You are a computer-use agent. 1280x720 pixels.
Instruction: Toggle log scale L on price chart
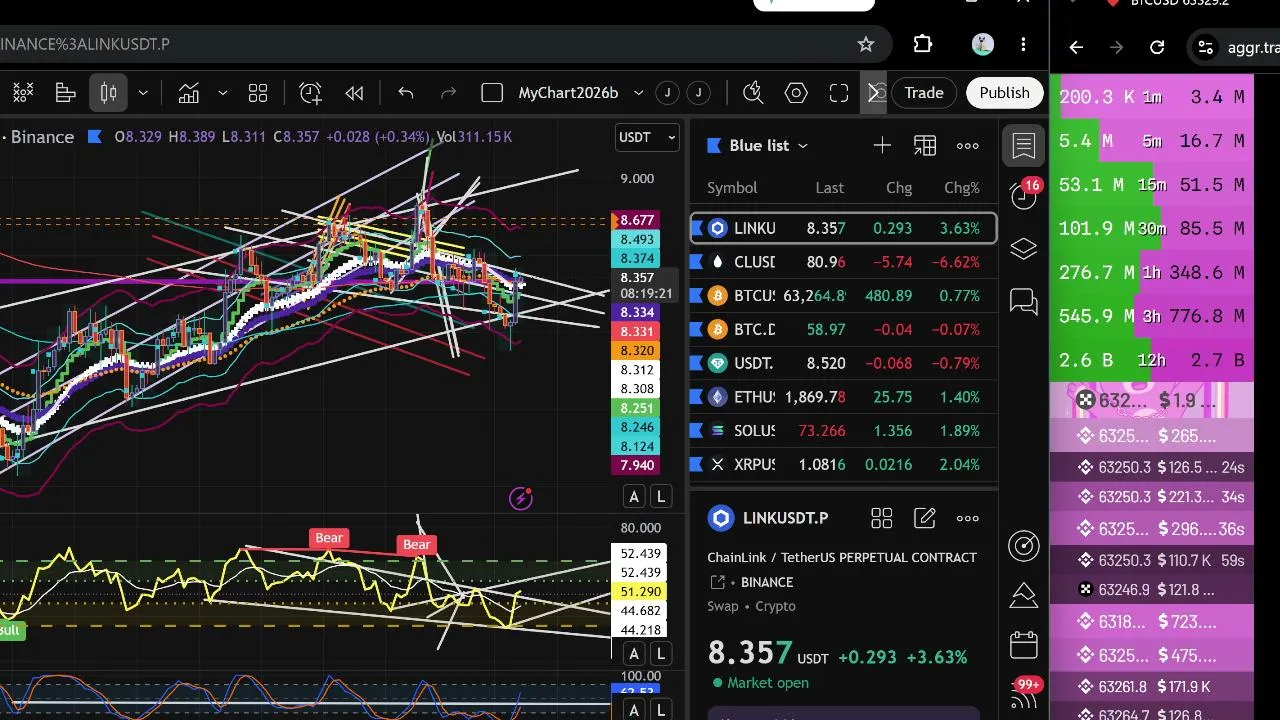(661, 496)
